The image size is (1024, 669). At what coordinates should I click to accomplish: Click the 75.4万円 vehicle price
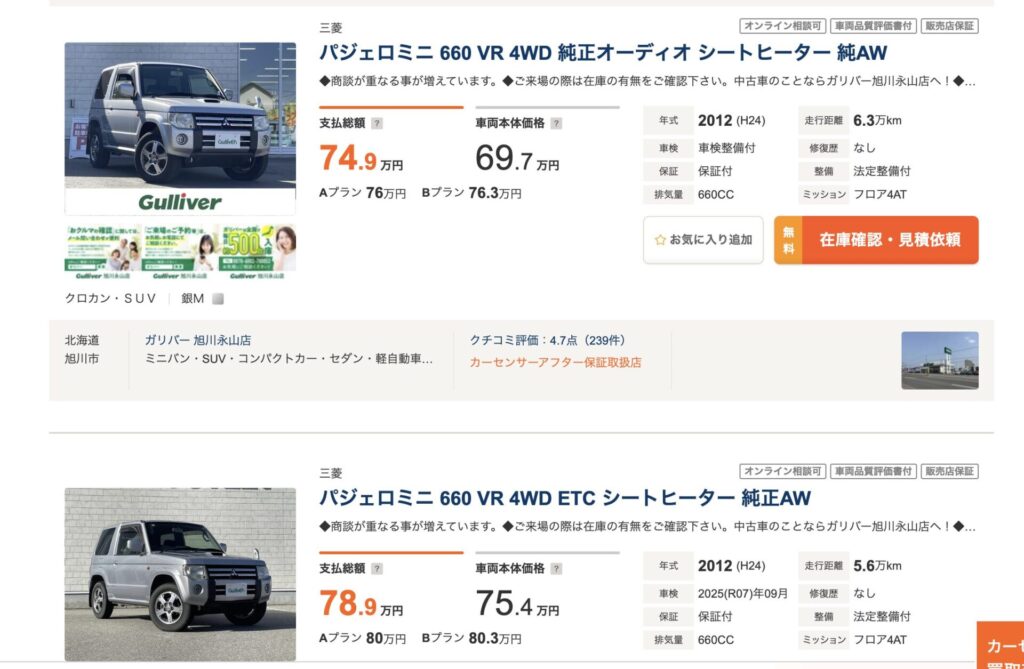[x=517, y=604]
